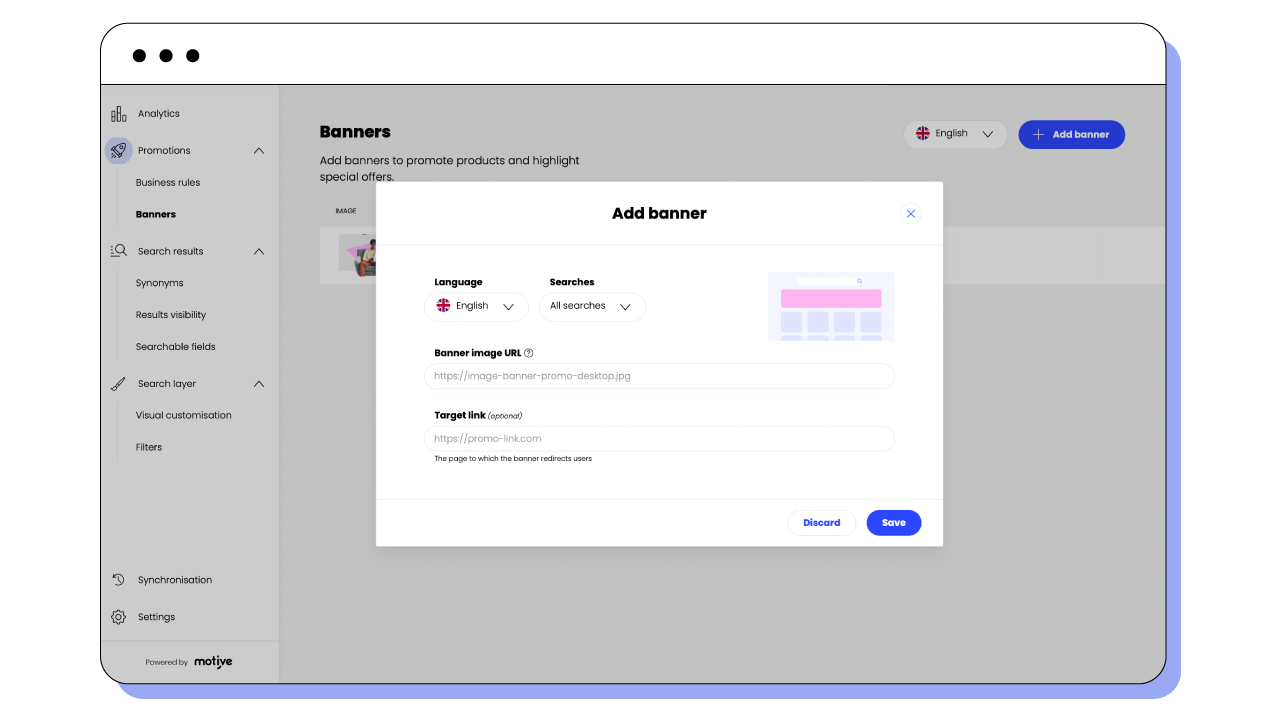Image resolution: width=1280 pixels, height=720 pixels.
Task: Open the Analytics section via its chart icon
Action: point(117,113)
